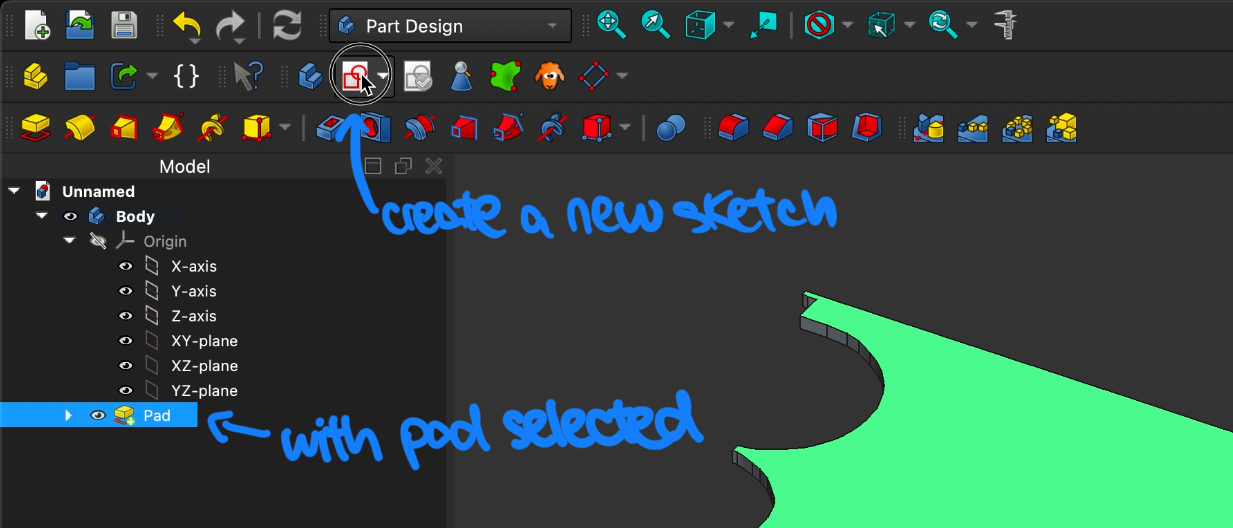
Task: Select the YZ-plane tree item
Action: click(x=204, y=391)
